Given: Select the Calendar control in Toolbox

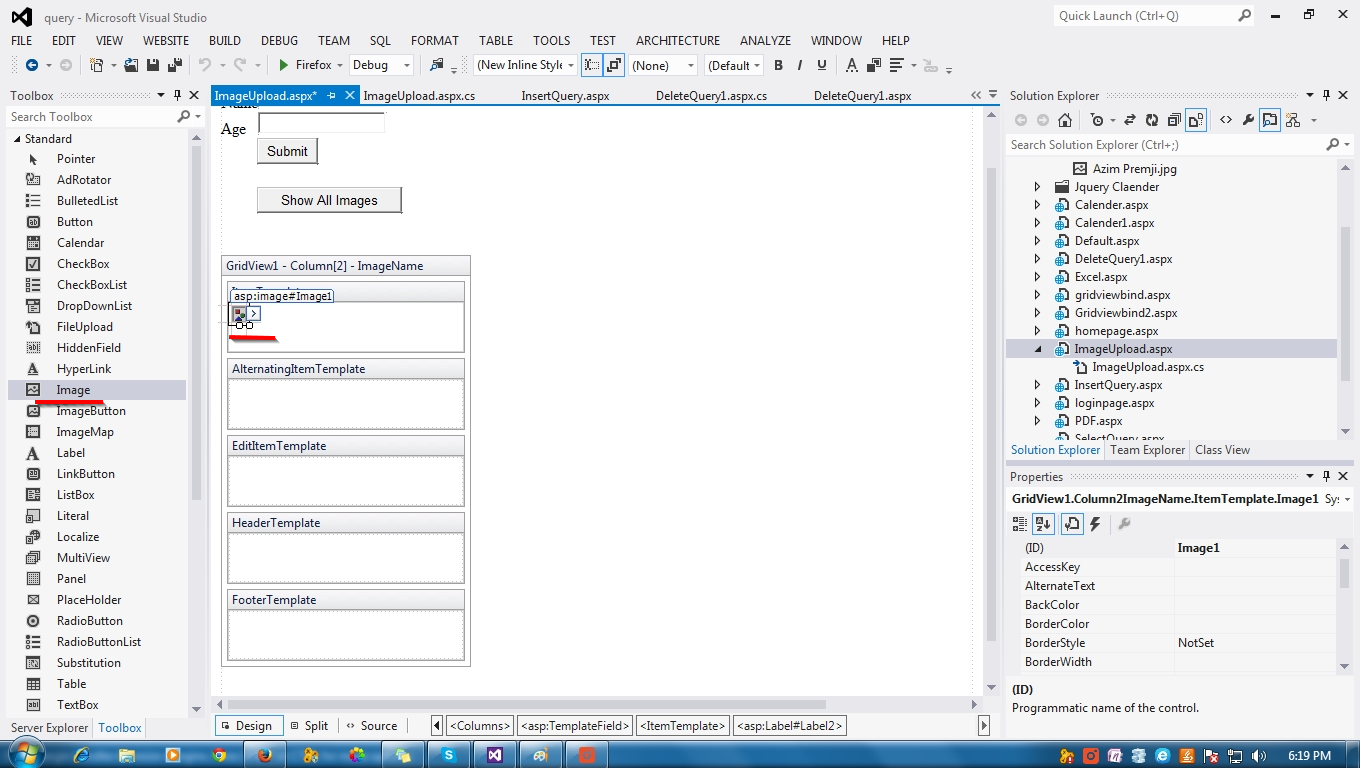Looking at the screenshot, I should coord(80,243).
